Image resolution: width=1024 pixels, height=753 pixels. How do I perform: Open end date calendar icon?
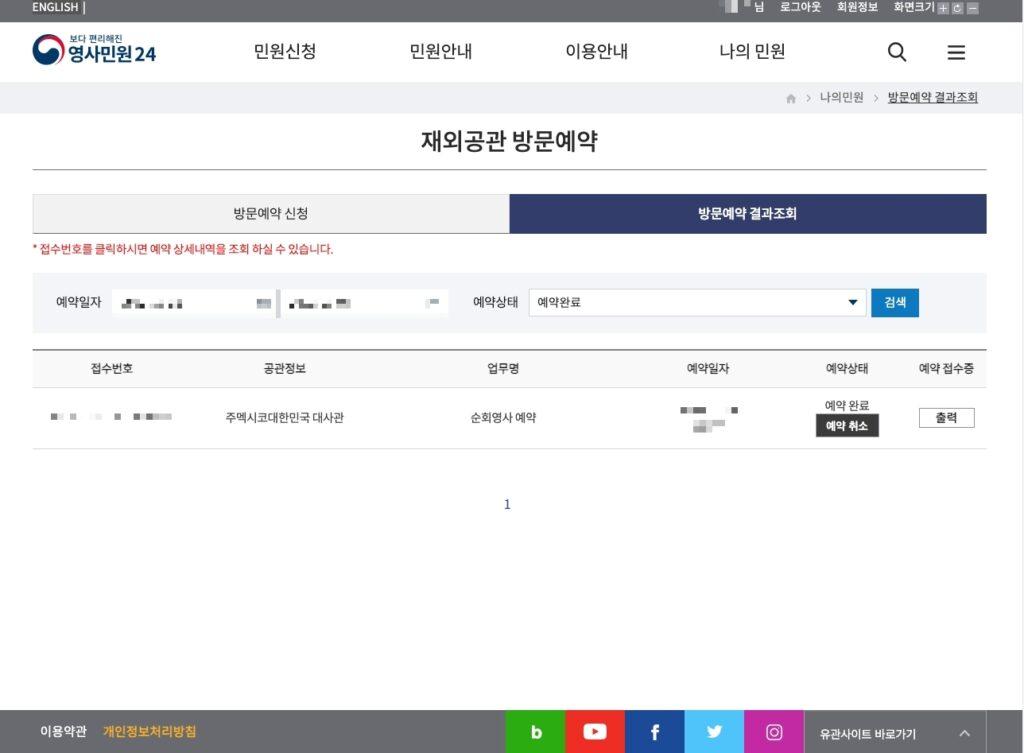pyautogui.click(x=432, y=302)
